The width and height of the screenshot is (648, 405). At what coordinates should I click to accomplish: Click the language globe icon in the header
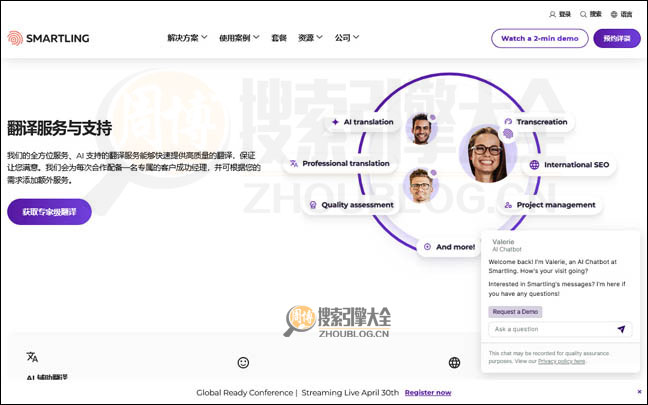coord(614,14)
